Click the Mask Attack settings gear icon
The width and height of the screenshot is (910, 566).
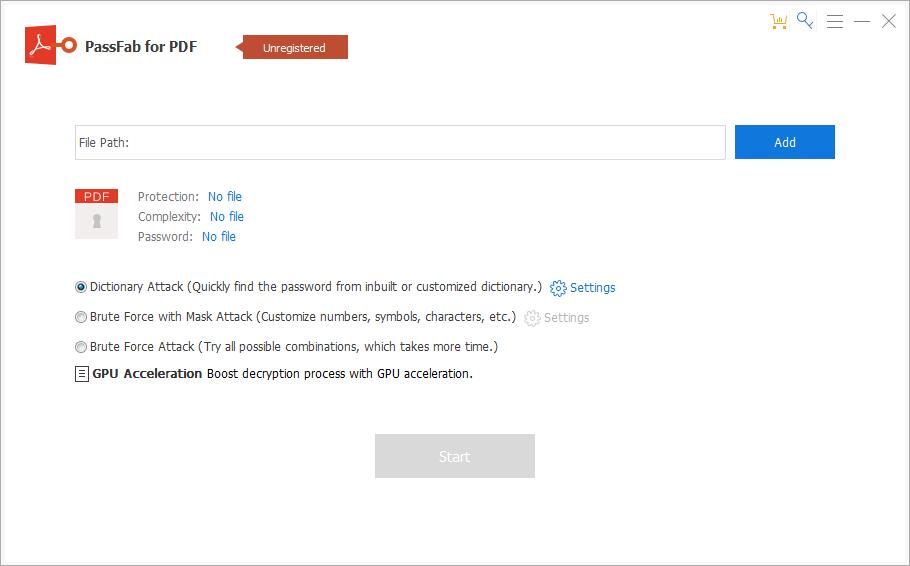(532, 318)
